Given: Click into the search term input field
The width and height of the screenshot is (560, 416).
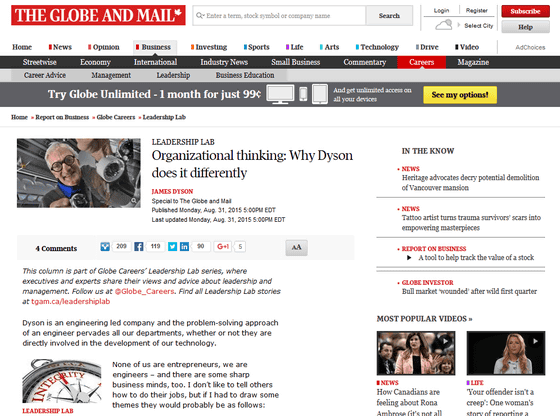Looking at the screenshot, I should (x=279, y=16).
